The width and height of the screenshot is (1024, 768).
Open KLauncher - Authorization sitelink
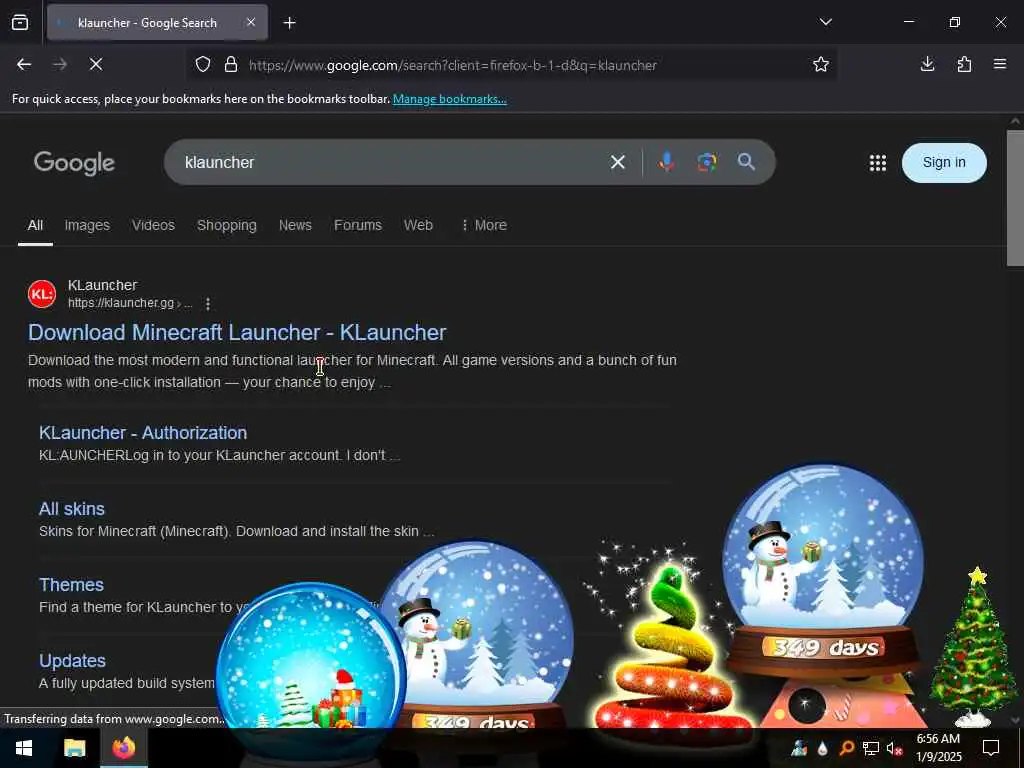click(143, 433)
